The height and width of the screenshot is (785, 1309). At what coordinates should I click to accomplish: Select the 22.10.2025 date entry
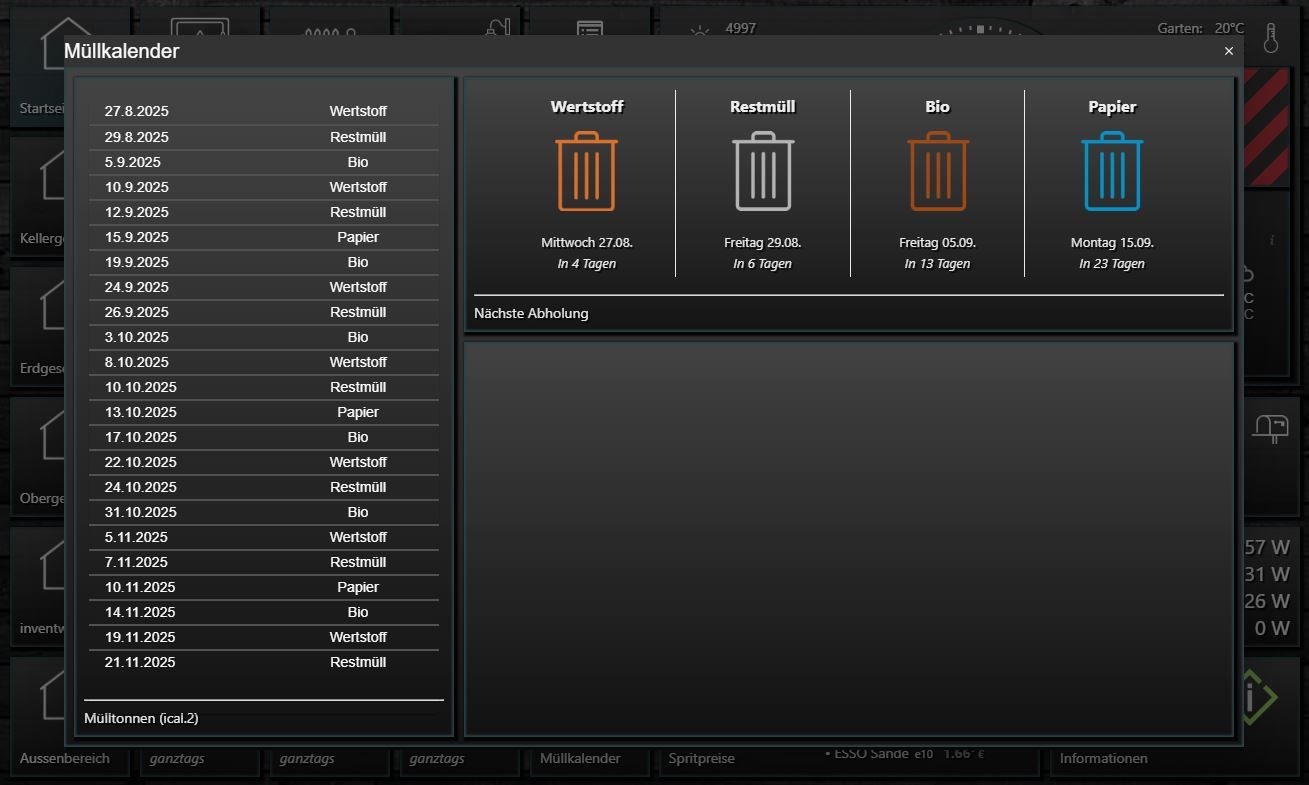coord(141,462)
